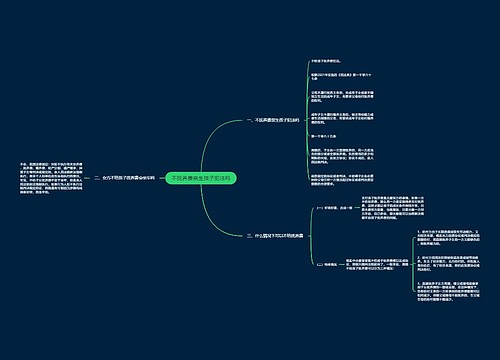Select third leaf about parents' support duty

pos(342,96)
